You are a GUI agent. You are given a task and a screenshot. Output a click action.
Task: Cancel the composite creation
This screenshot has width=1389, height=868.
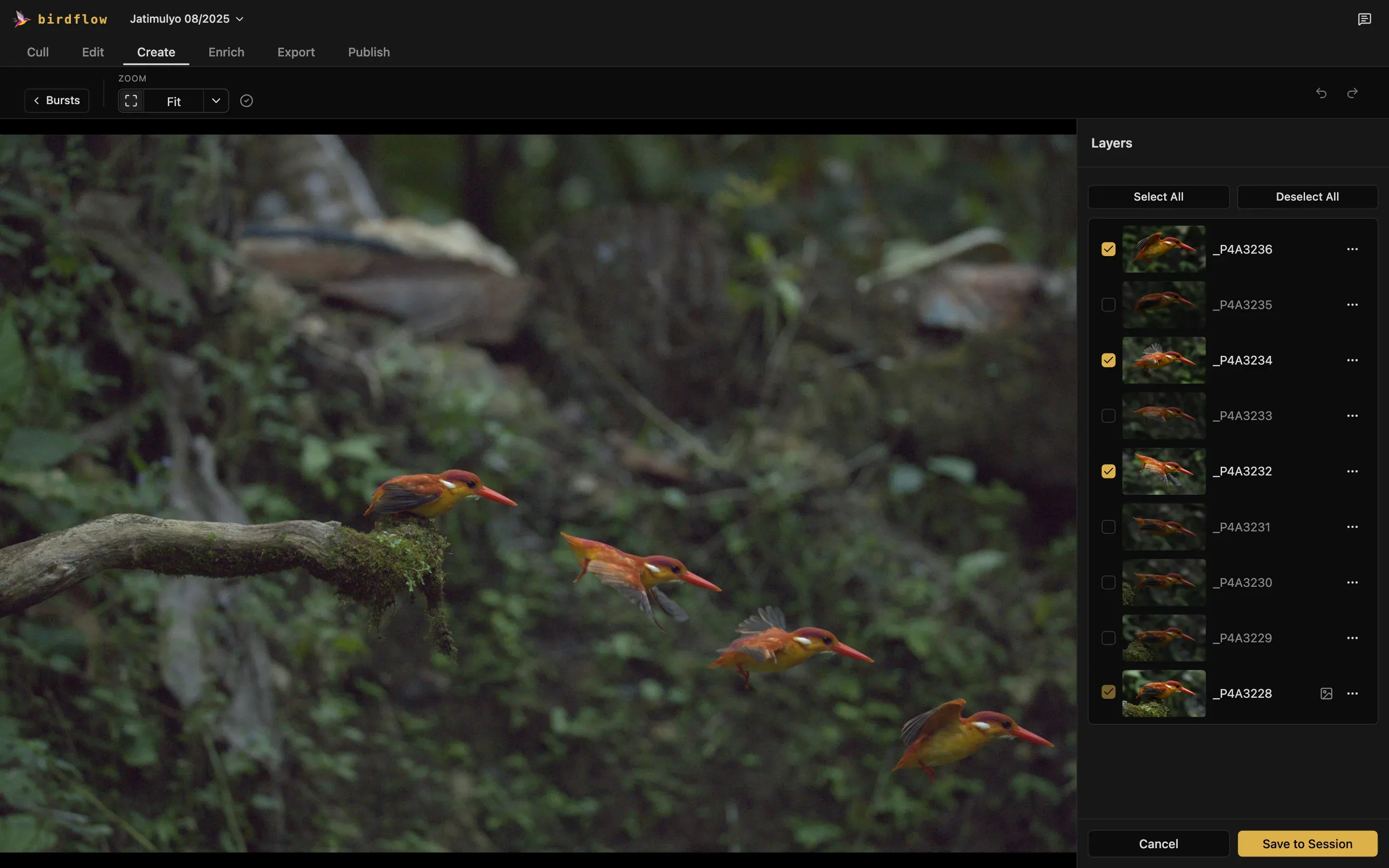pos(1158,844)
